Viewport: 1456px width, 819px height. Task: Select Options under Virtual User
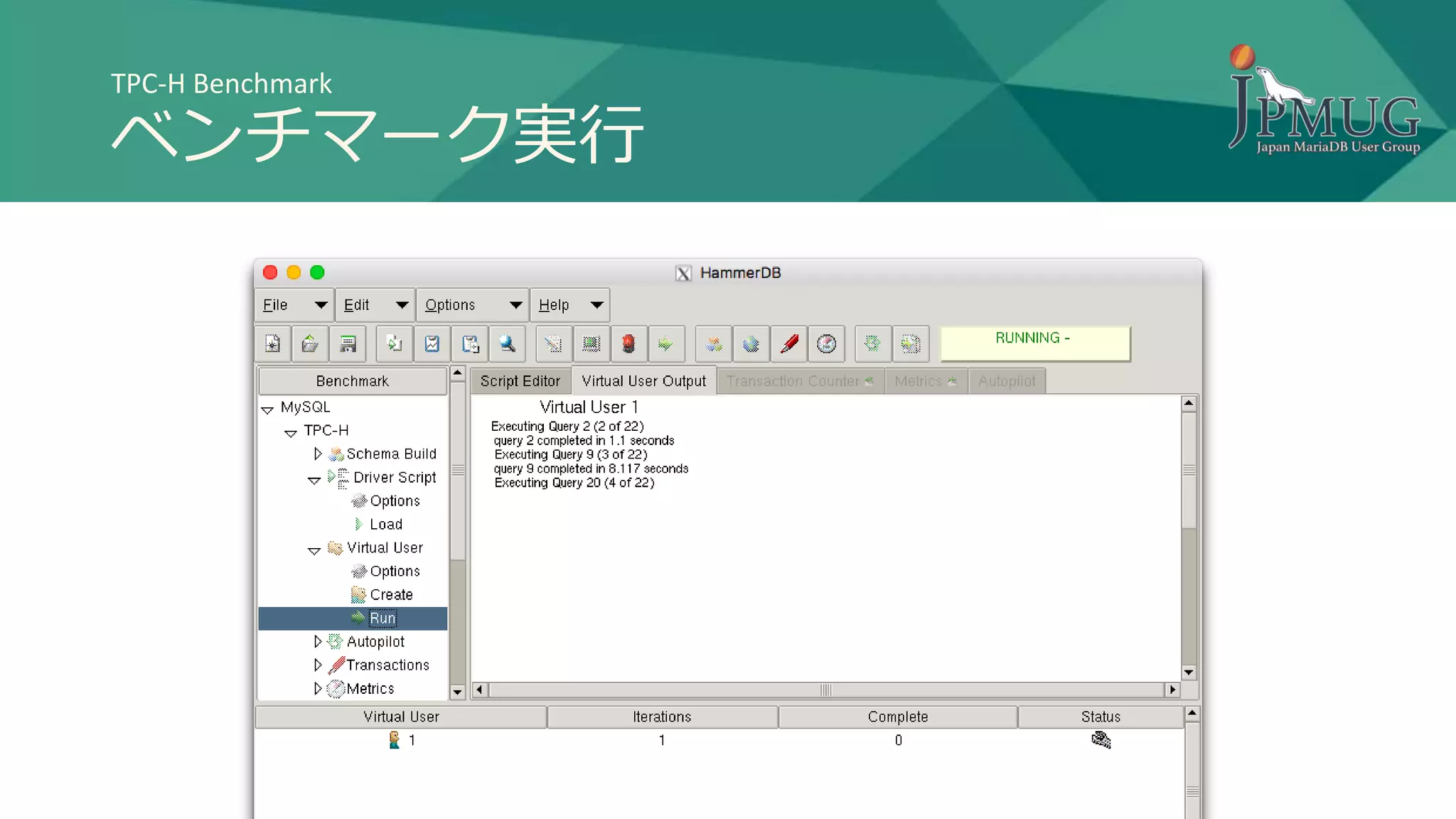(x=395, y=571)
